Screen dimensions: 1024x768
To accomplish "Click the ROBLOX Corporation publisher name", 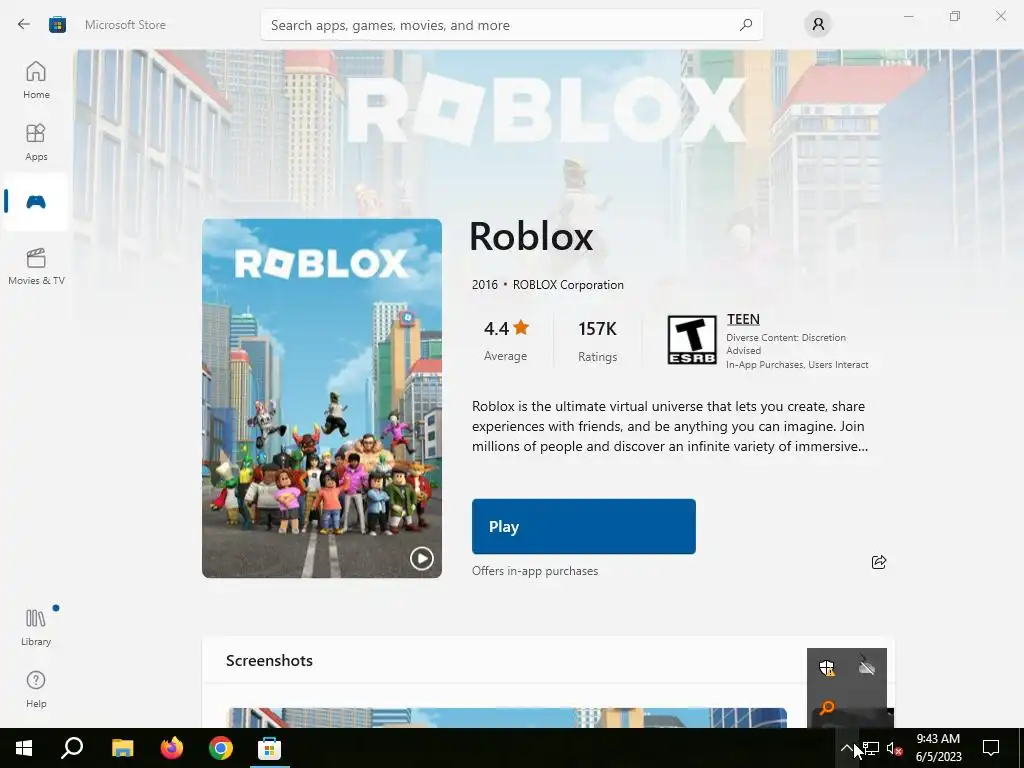I will [x=568, y=285].
